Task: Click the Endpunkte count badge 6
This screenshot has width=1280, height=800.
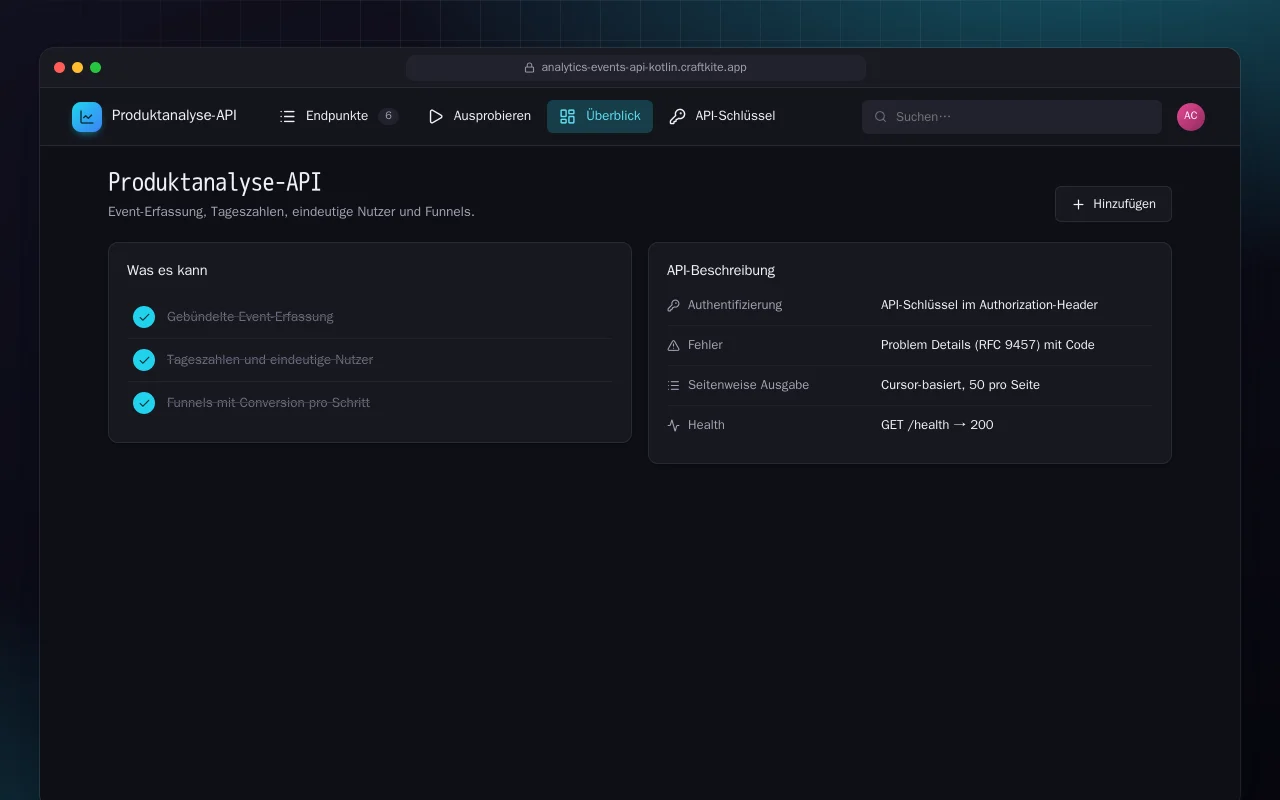Action: click(x=388, y=116)
